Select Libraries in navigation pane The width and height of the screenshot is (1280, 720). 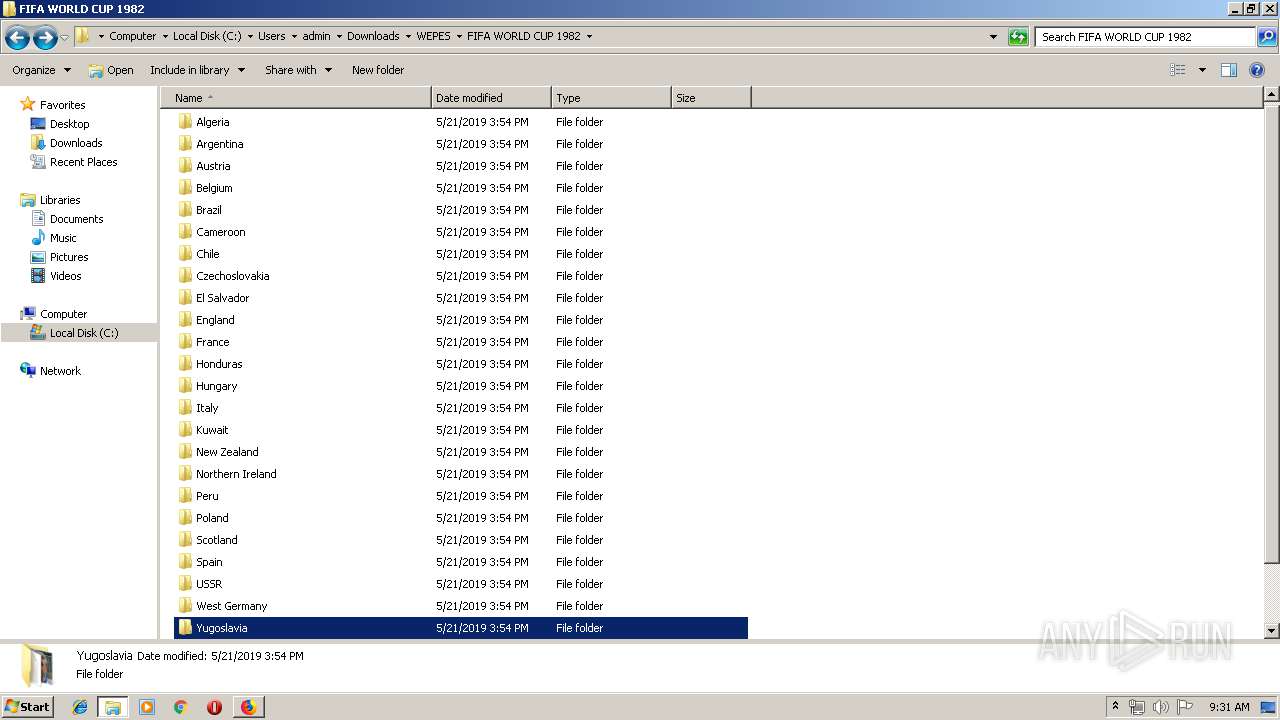(x=60, y=200)
